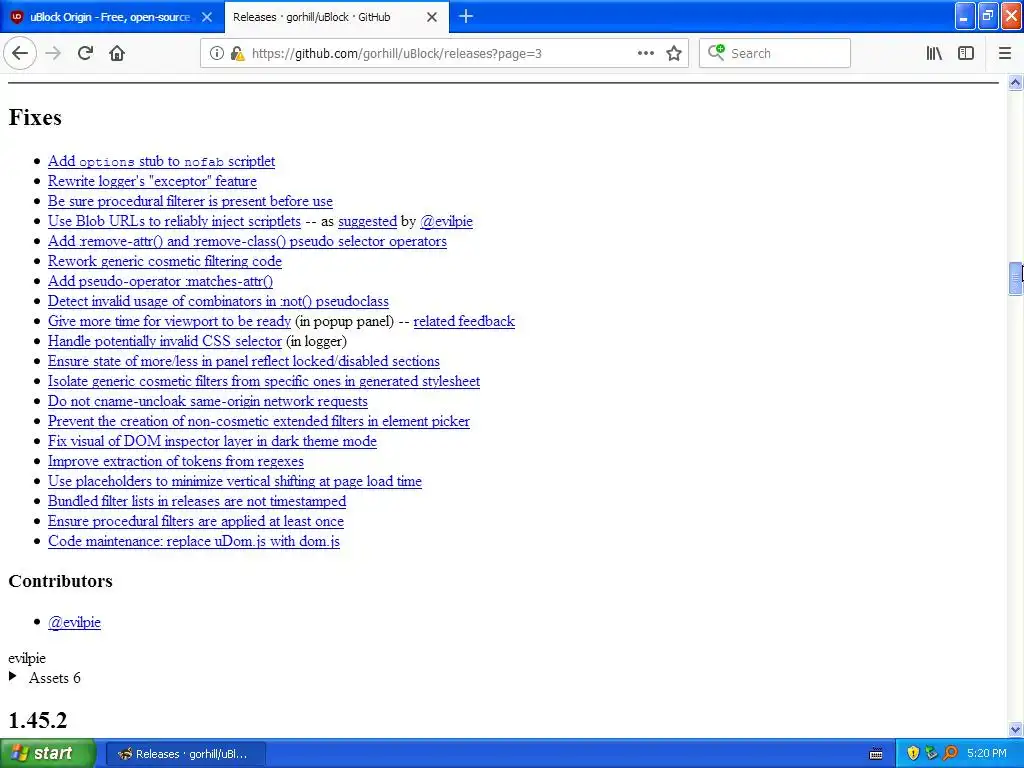Click the on-screen keyboard tray icon
1024x768 pixels.
tap(876, 754)
